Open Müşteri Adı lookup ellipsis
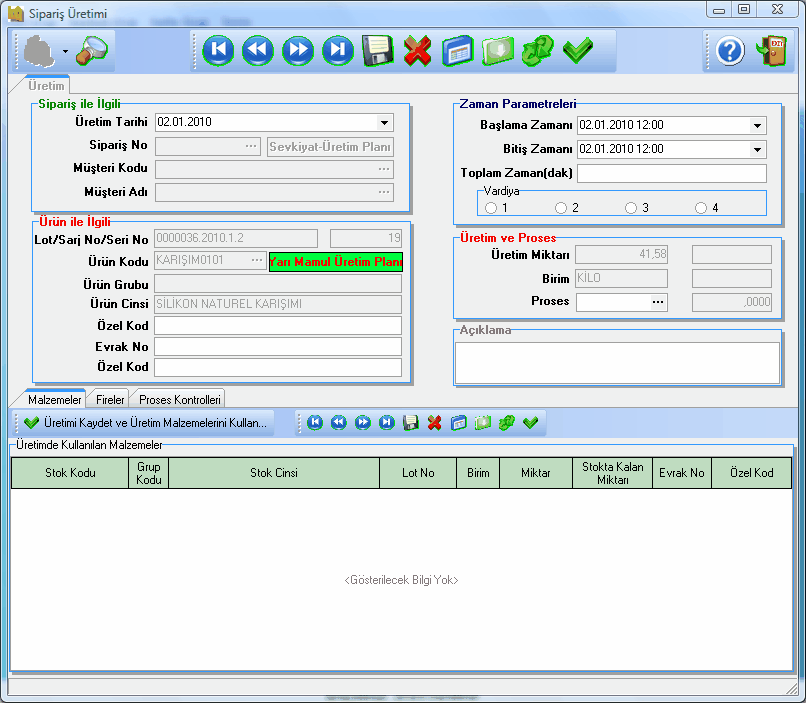The image size is (806, 703). tap(384, 192)
